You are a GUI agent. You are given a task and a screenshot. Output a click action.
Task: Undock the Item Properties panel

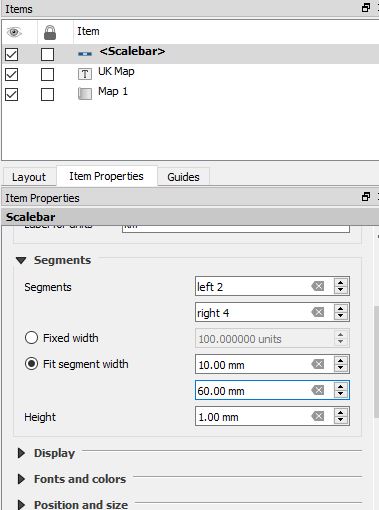[x=366, y=197]
